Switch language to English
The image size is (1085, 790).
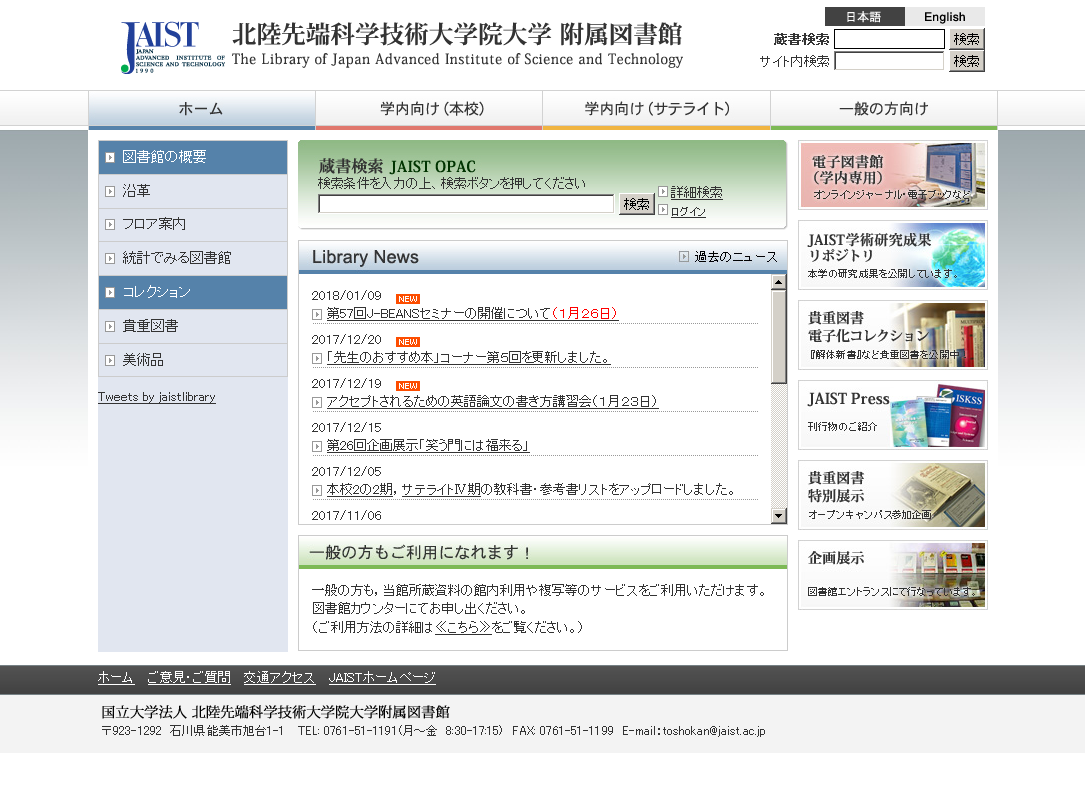point(945,17)
